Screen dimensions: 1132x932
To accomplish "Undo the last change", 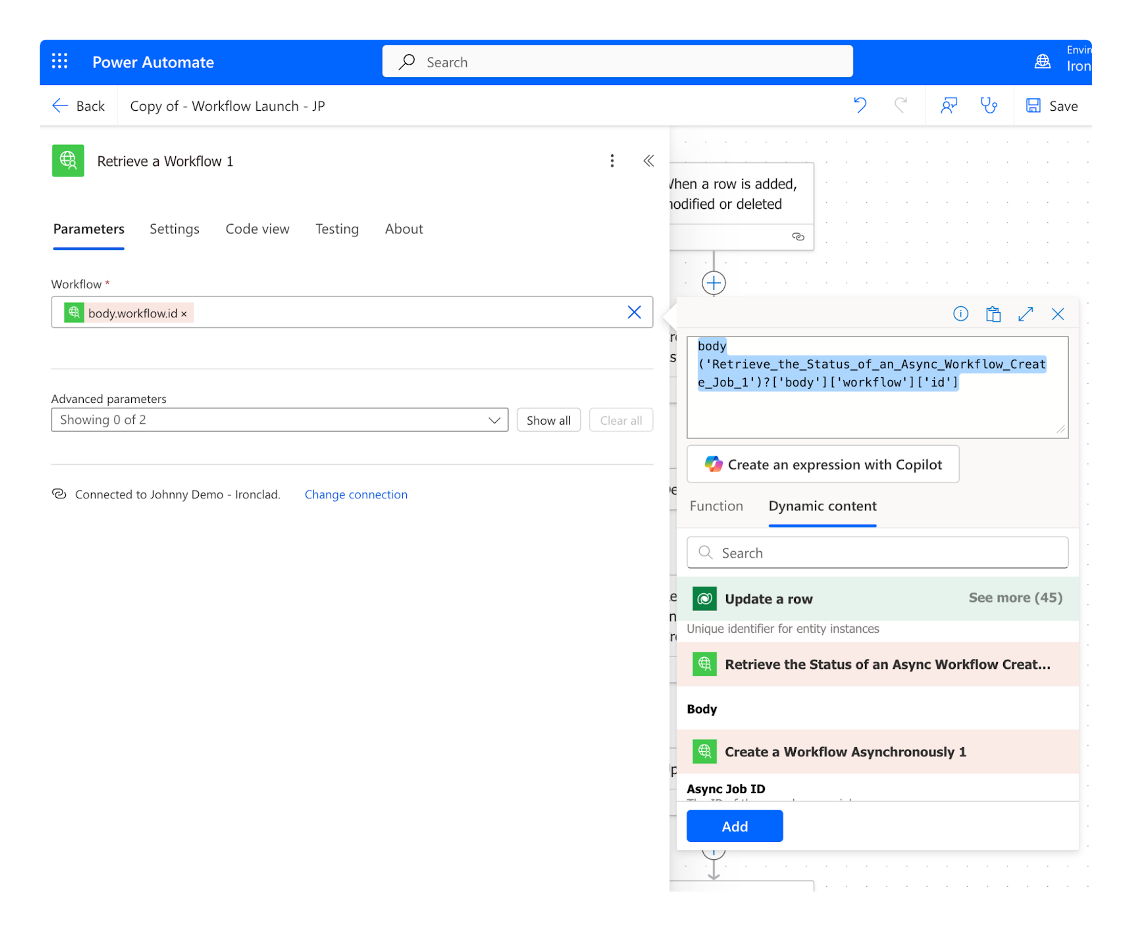I will click(x=860, y=105).
